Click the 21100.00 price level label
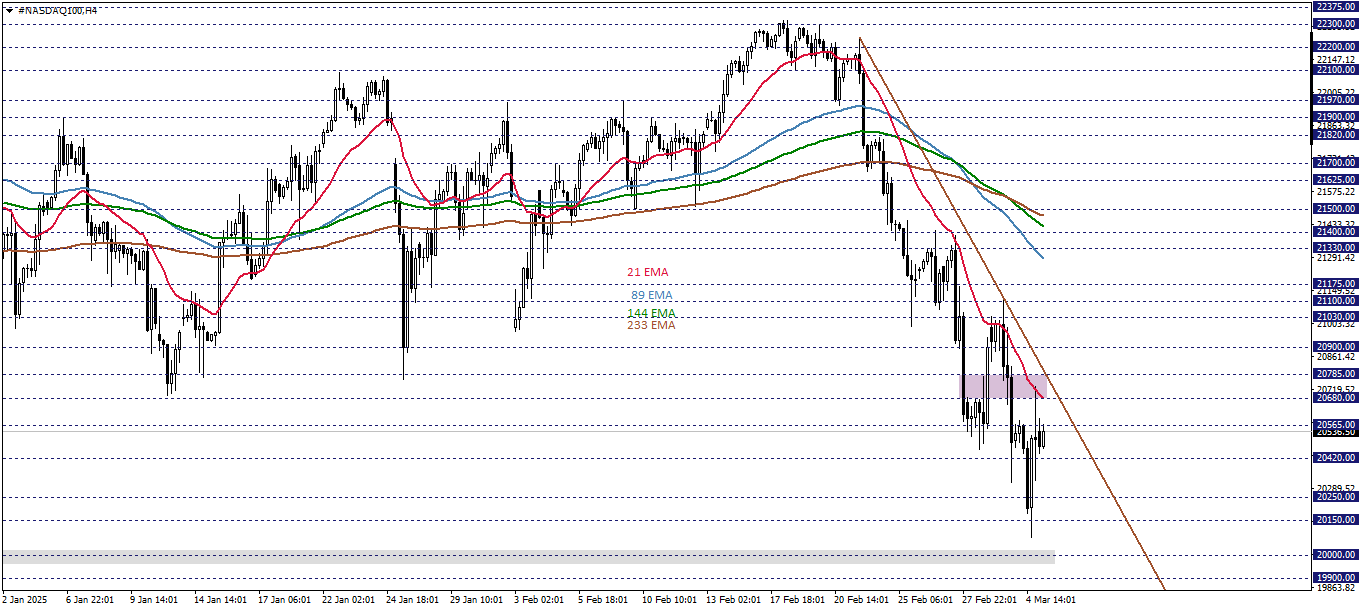The image size is (1362, 611). (x=1336, y=300)
